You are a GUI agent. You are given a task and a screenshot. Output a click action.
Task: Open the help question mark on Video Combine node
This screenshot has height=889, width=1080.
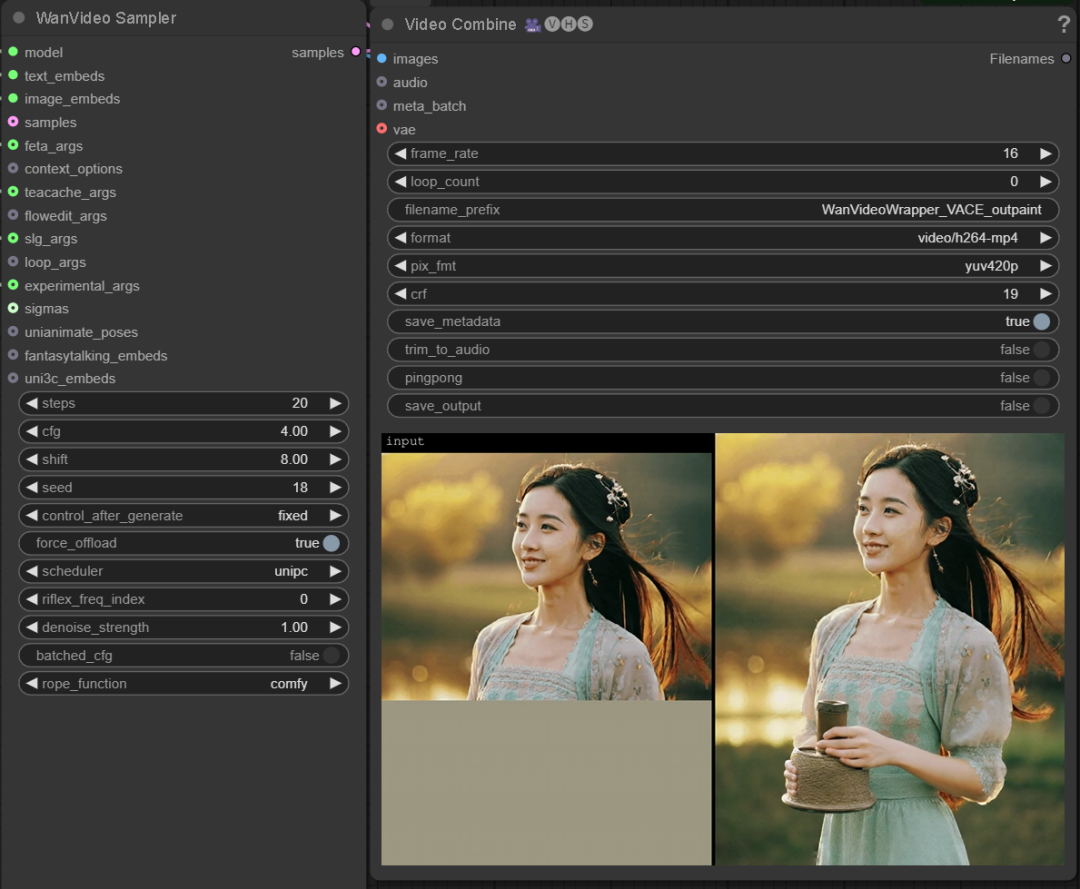[x=1063, y=23]
